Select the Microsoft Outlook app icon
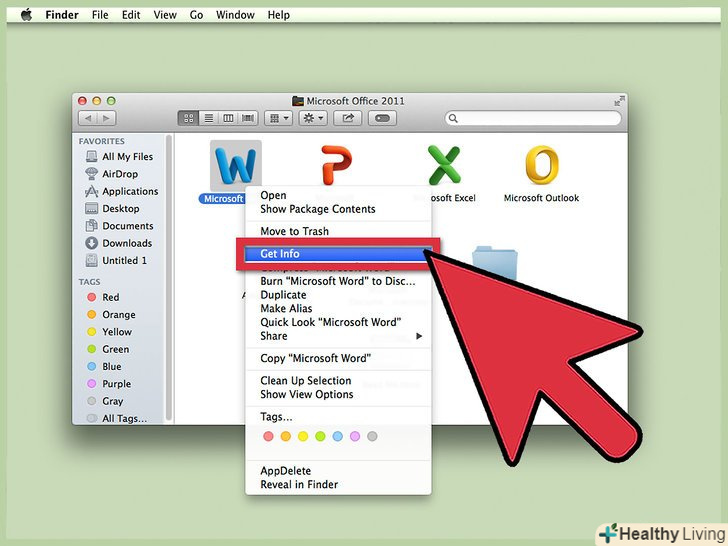 click(x=542, y=165)
